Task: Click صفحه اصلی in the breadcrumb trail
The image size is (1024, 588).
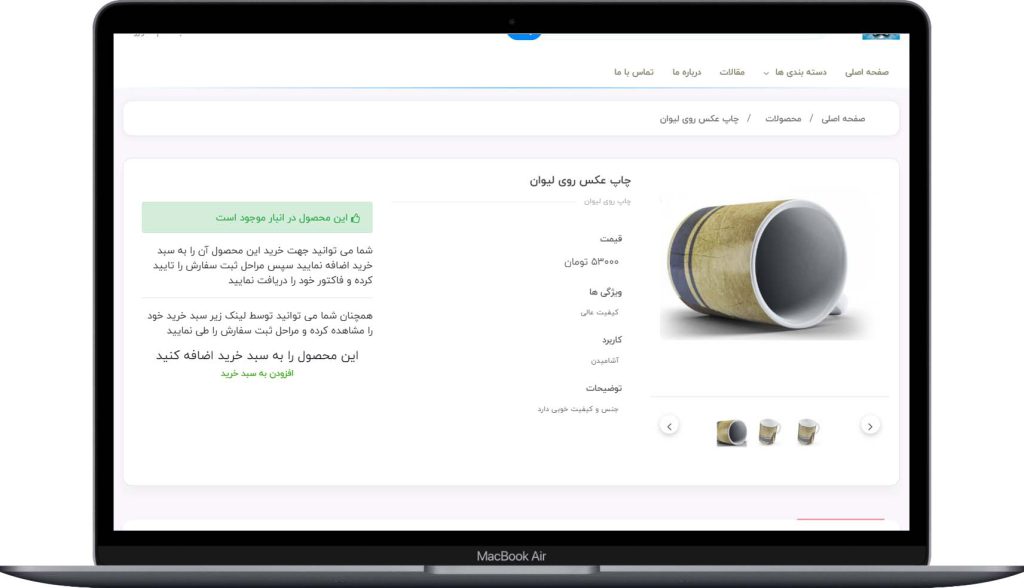Action: coord(843,119)
